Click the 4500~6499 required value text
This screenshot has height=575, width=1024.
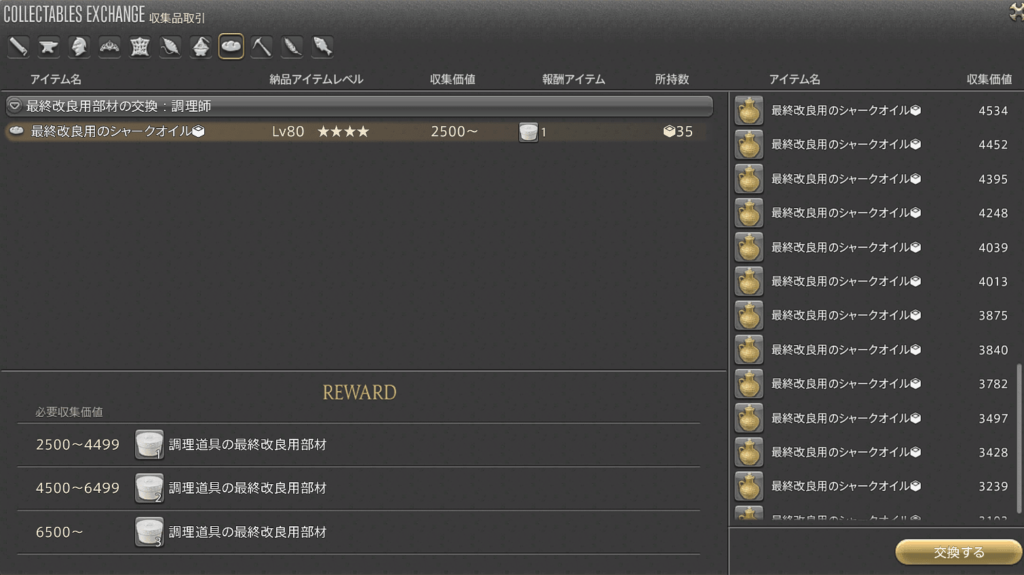point(78,488)
